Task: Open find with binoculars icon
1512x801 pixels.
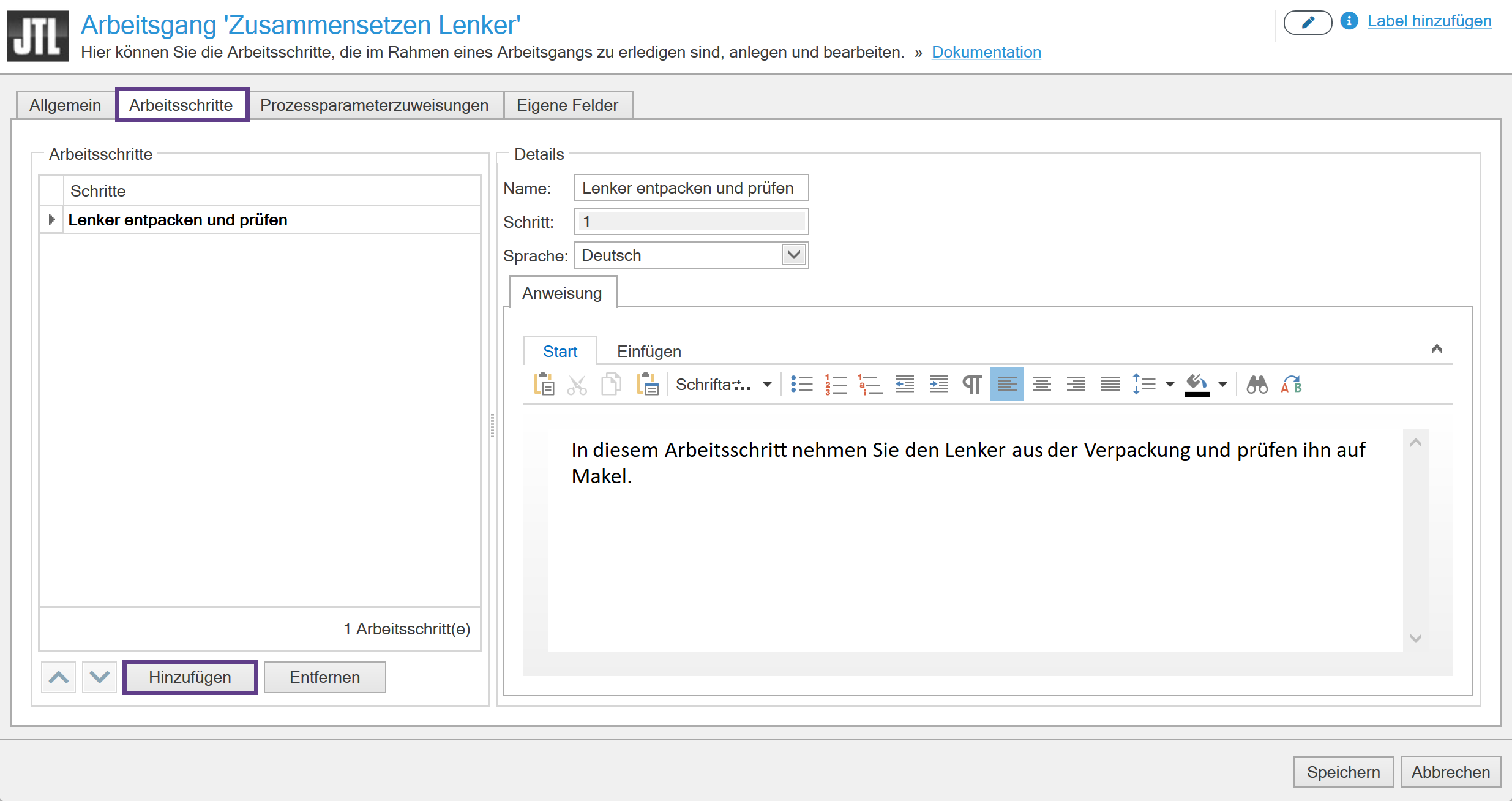Action: (1257, 385)
